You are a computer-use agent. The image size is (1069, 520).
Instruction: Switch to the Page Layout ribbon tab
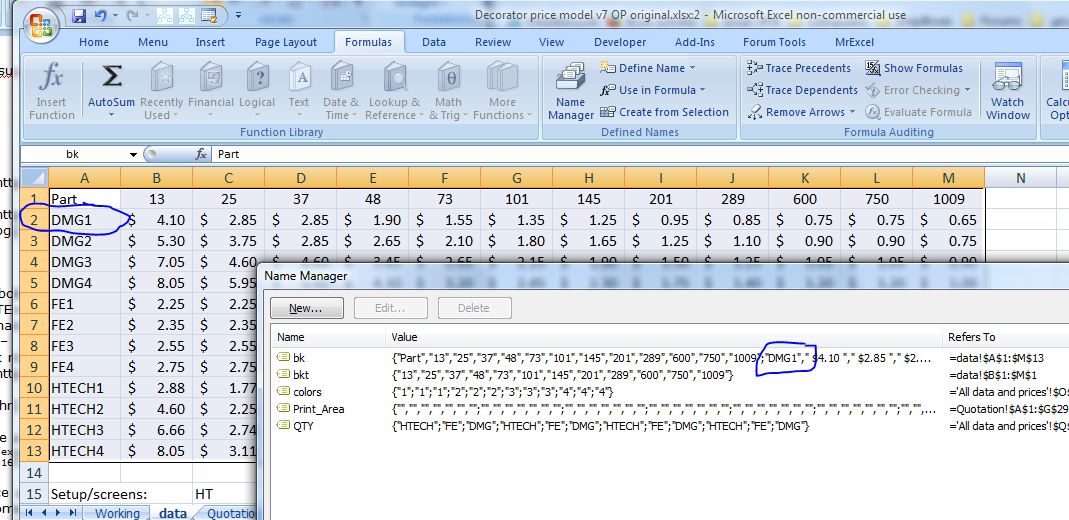pyautogui.click(x=286, y=42)
